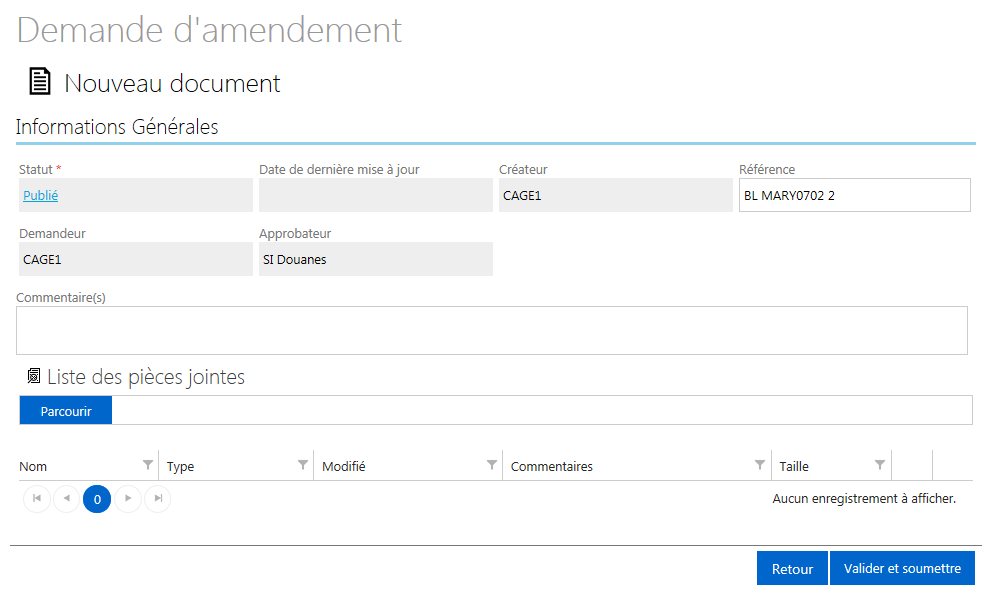The image size is (986, 594).
Task: Go to the last page of attachments
Action: (158, 498)
